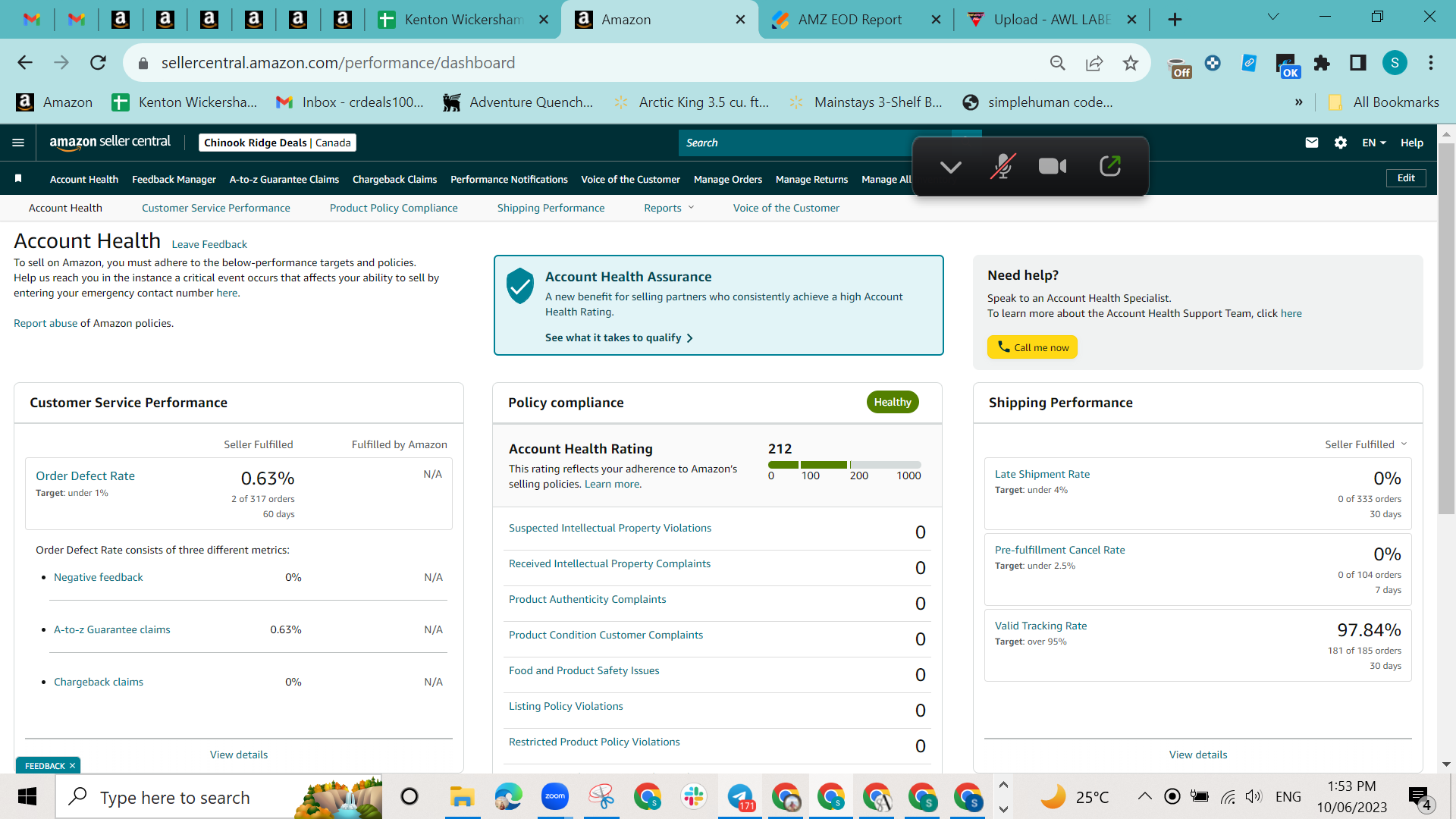Switch to the Kenton Wickersham tab
Image resolution: width=1456 pixels, height=819 pixels.
click(463, 20)
